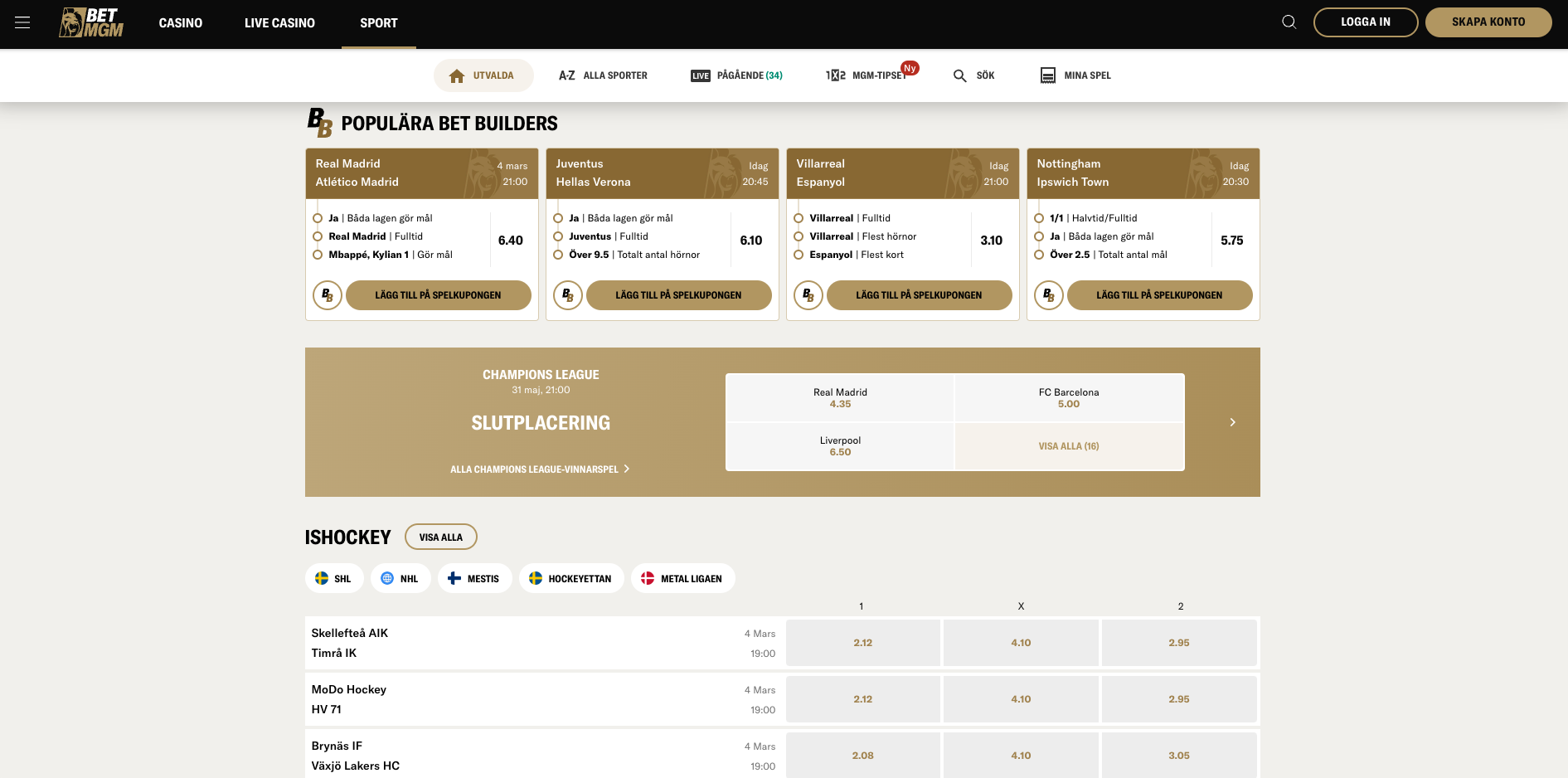This screenshot has height=778, width=1568.
Task: Add Real Madrid bet builder to spelkupongen
Action: [438, 295]
